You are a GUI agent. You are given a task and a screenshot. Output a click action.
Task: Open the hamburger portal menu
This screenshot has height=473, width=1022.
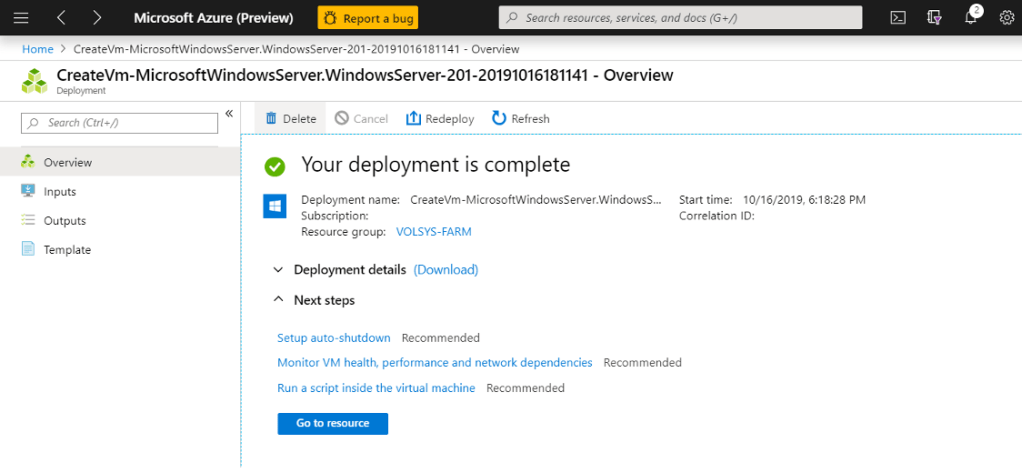[21, 17]
